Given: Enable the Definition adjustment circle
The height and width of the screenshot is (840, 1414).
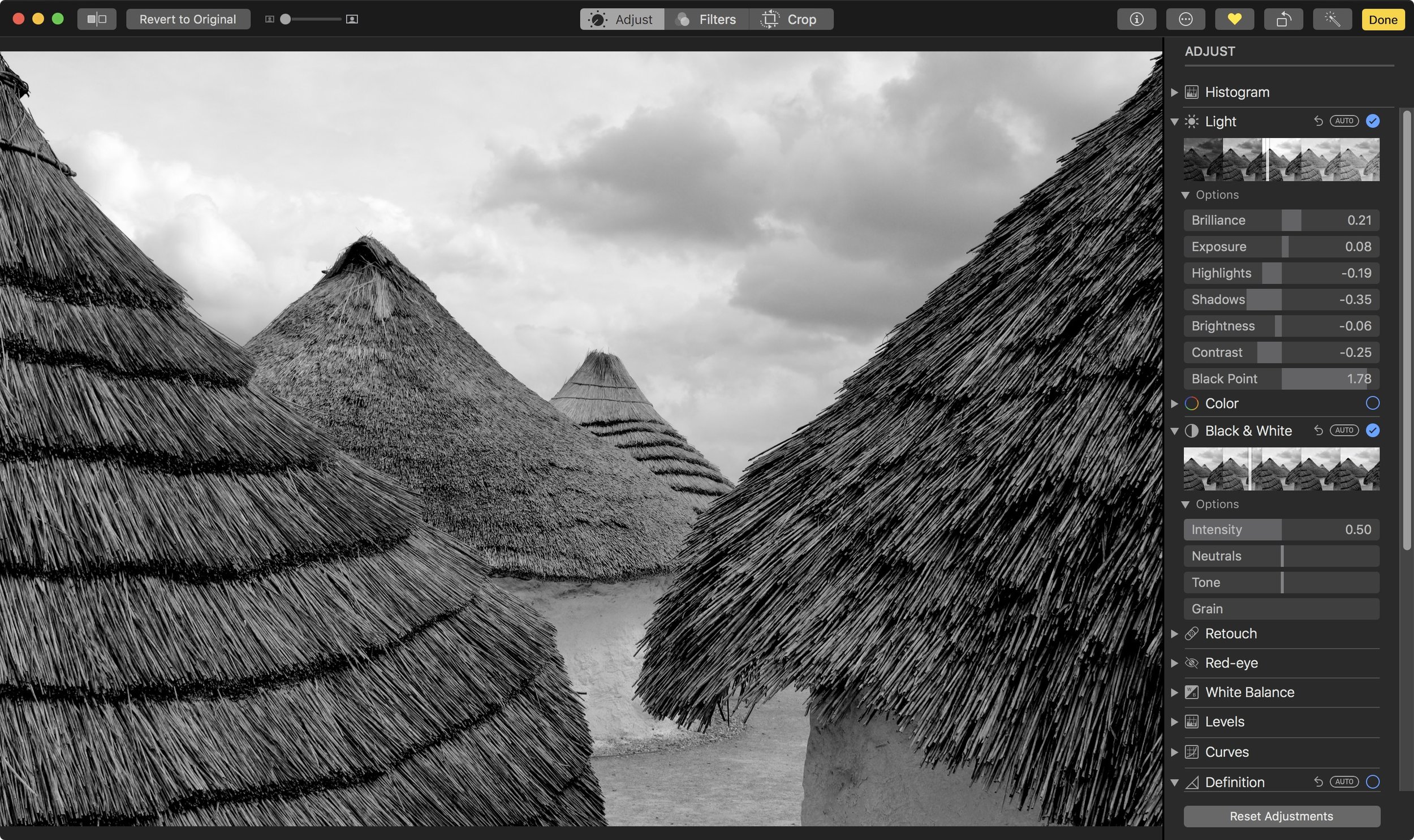Looking at the screenshot, I should [1372, 782].
